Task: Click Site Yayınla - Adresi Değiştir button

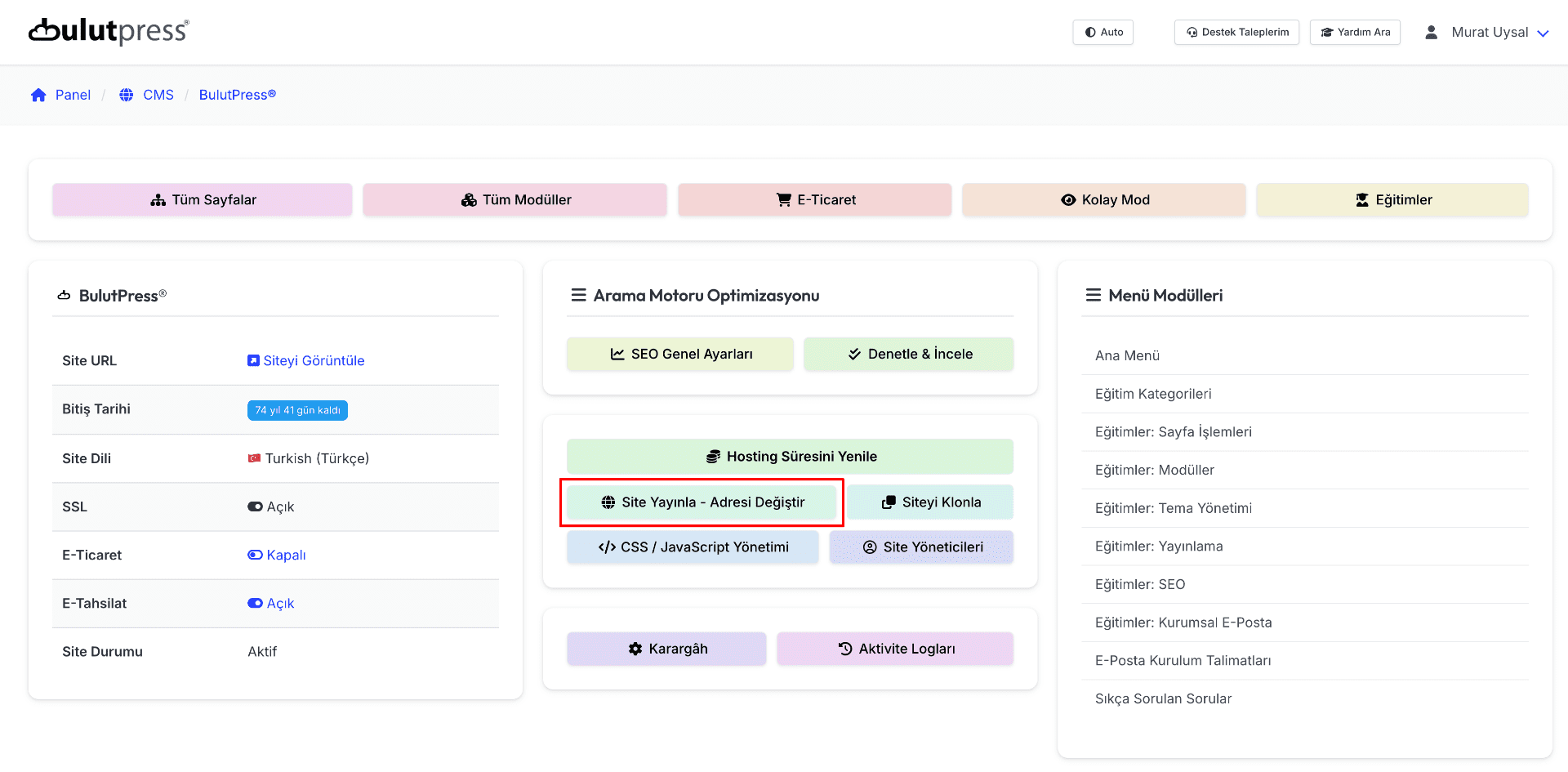Action: click(702, 502)
